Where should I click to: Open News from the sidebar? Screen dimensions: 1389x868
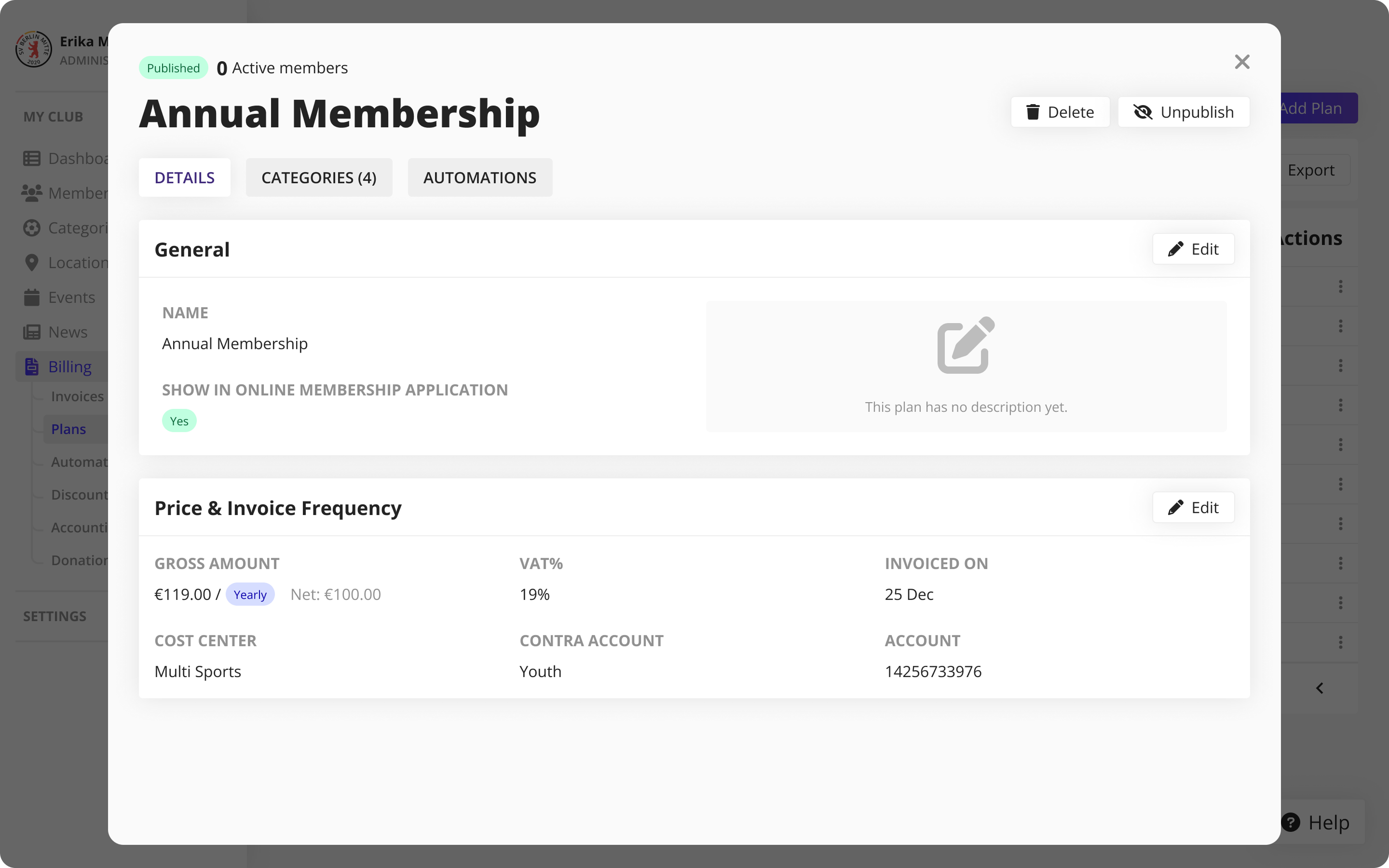(55, 332)
